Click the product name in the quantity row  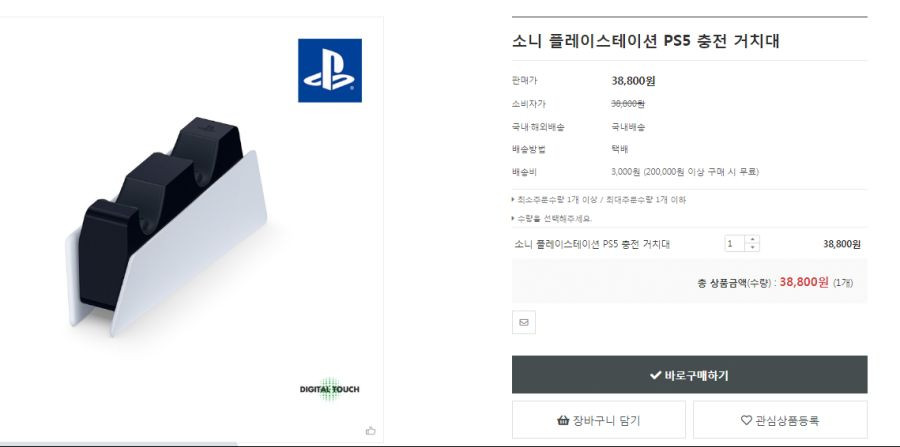(592, 244)
